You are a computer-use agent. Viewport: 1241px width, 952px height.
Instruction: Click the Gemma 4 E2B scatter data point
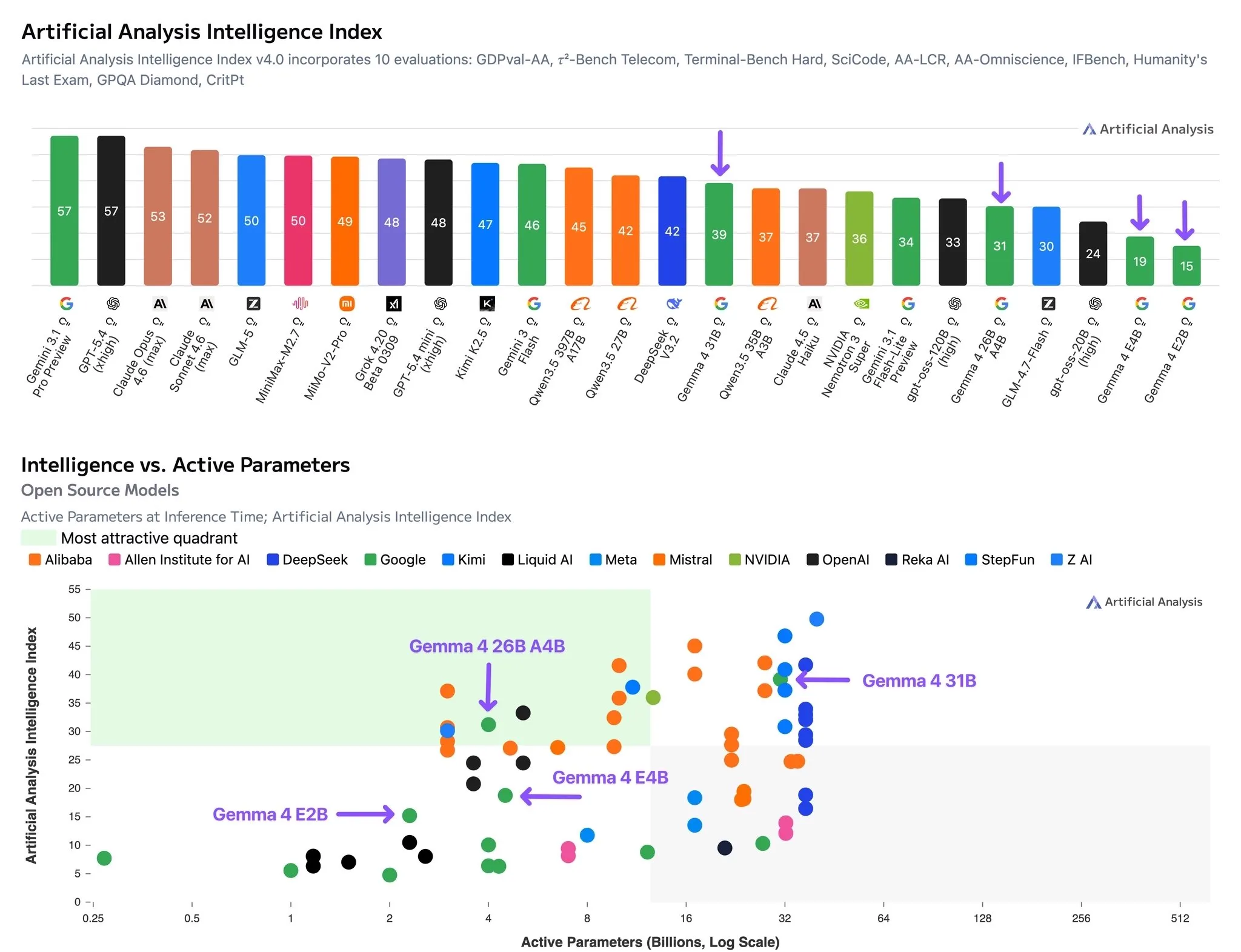pyautogui.click(x=410, y=816)
